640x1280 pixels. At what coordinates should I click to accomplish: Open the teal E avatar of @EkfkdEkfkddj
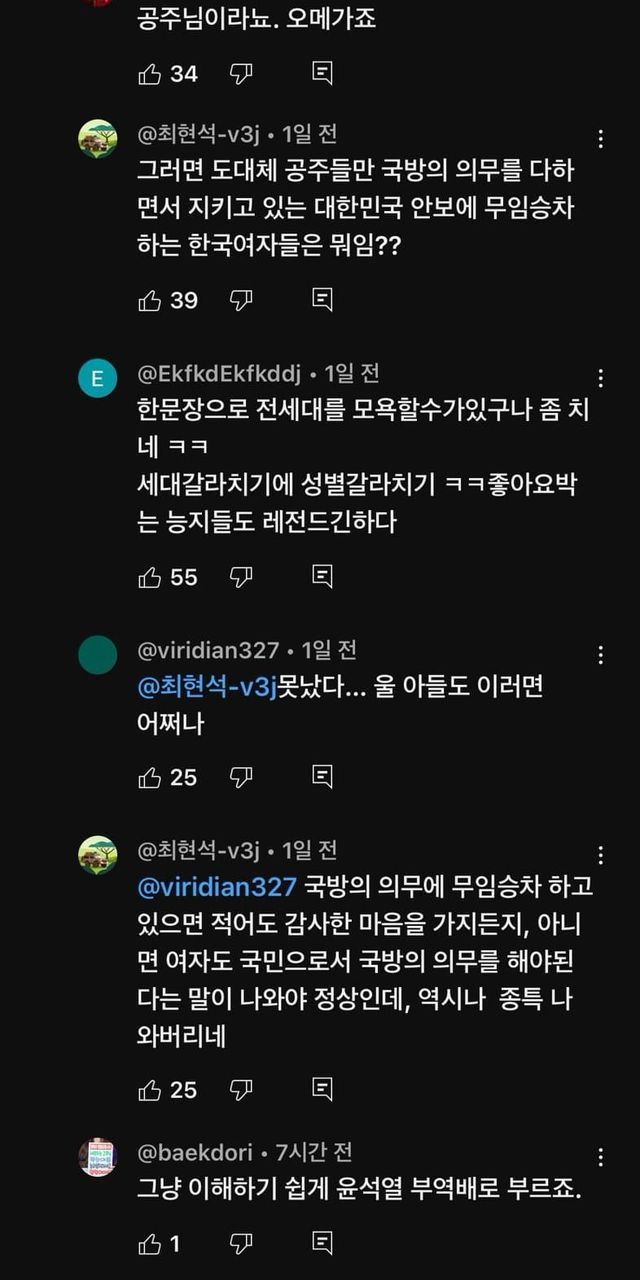[x=98, y=378]
